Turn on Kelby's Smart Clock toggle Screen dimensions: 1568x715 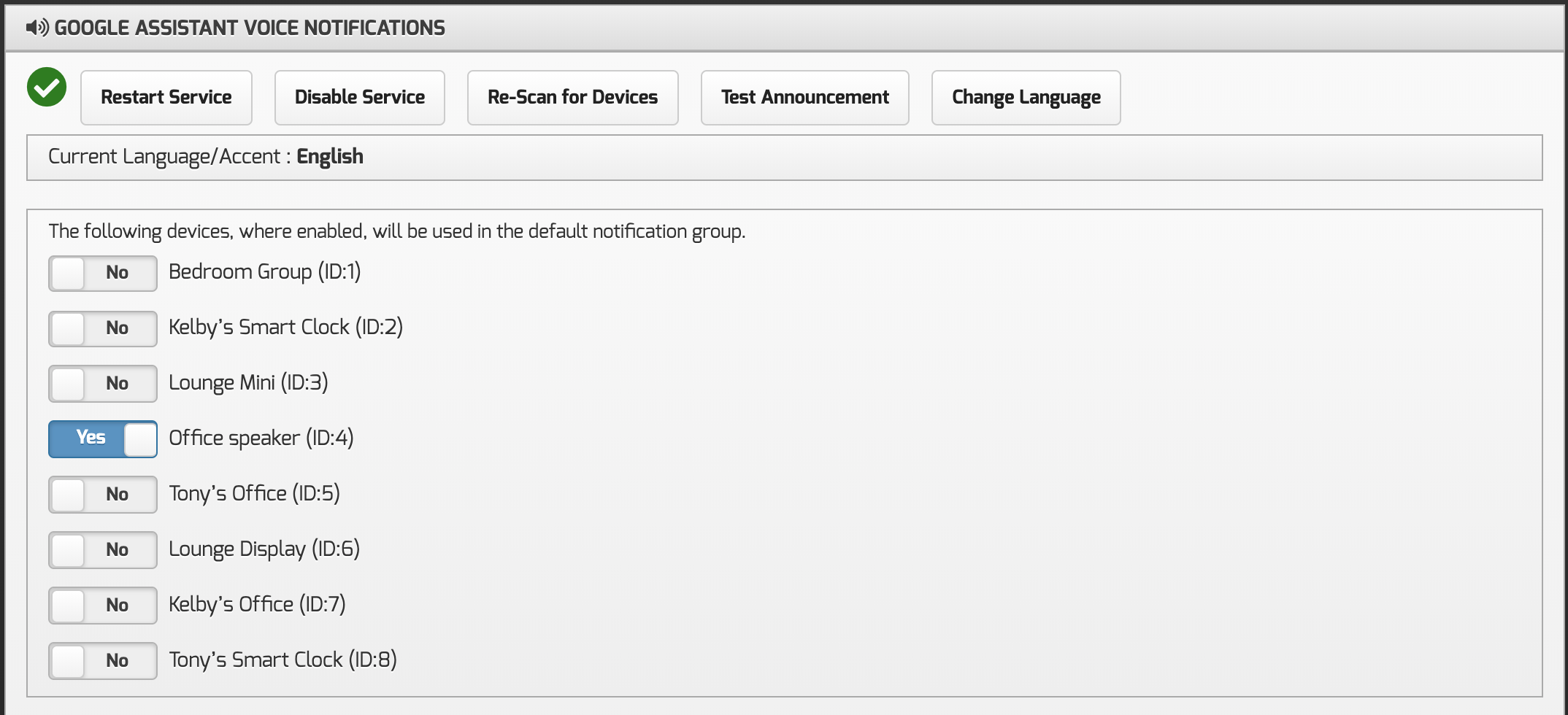coord(103,328)
